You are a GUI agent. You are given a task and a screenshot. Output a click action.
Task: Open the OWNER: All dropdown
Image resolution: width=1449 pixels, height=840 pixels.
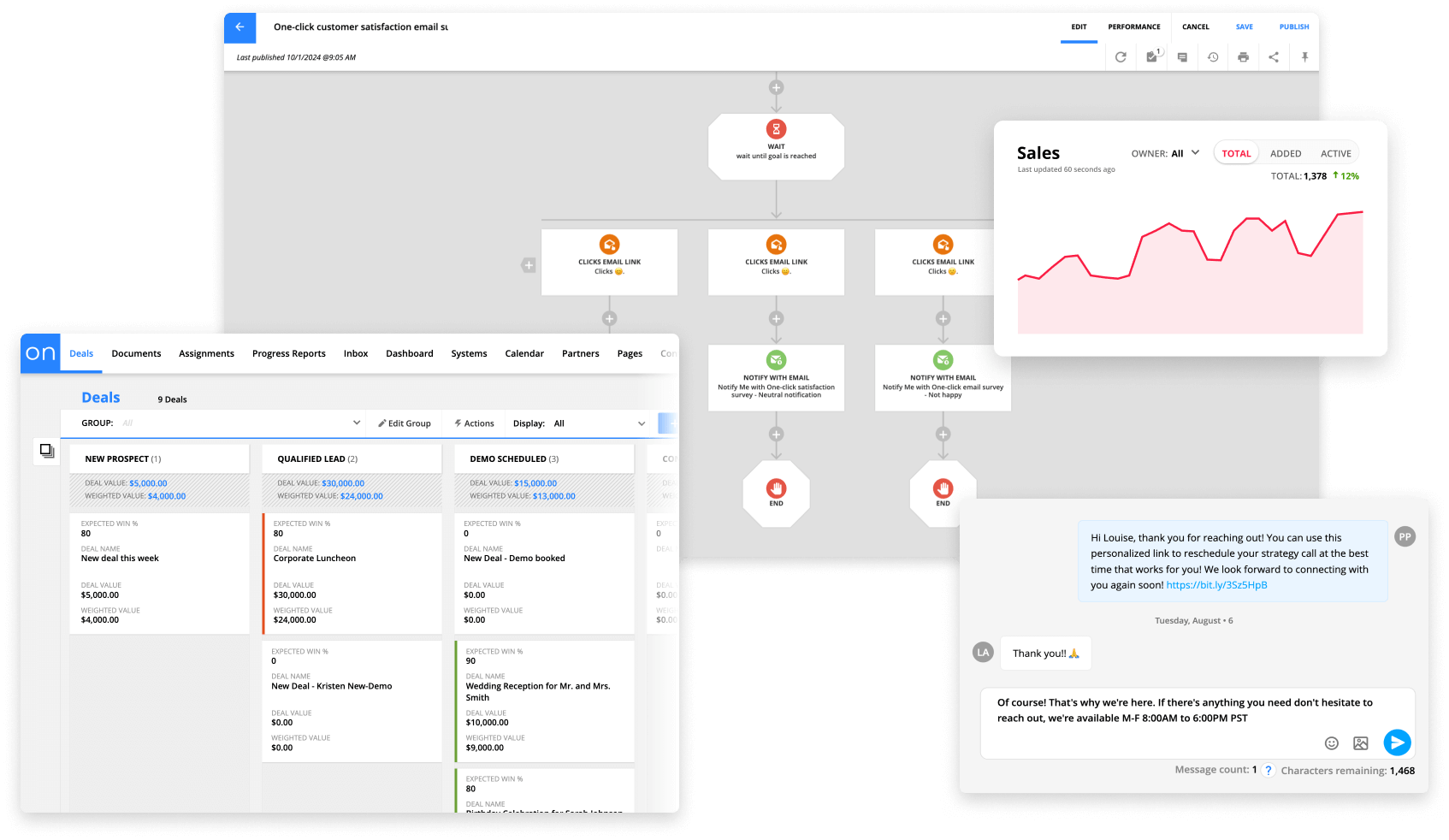click(1195, 153)
